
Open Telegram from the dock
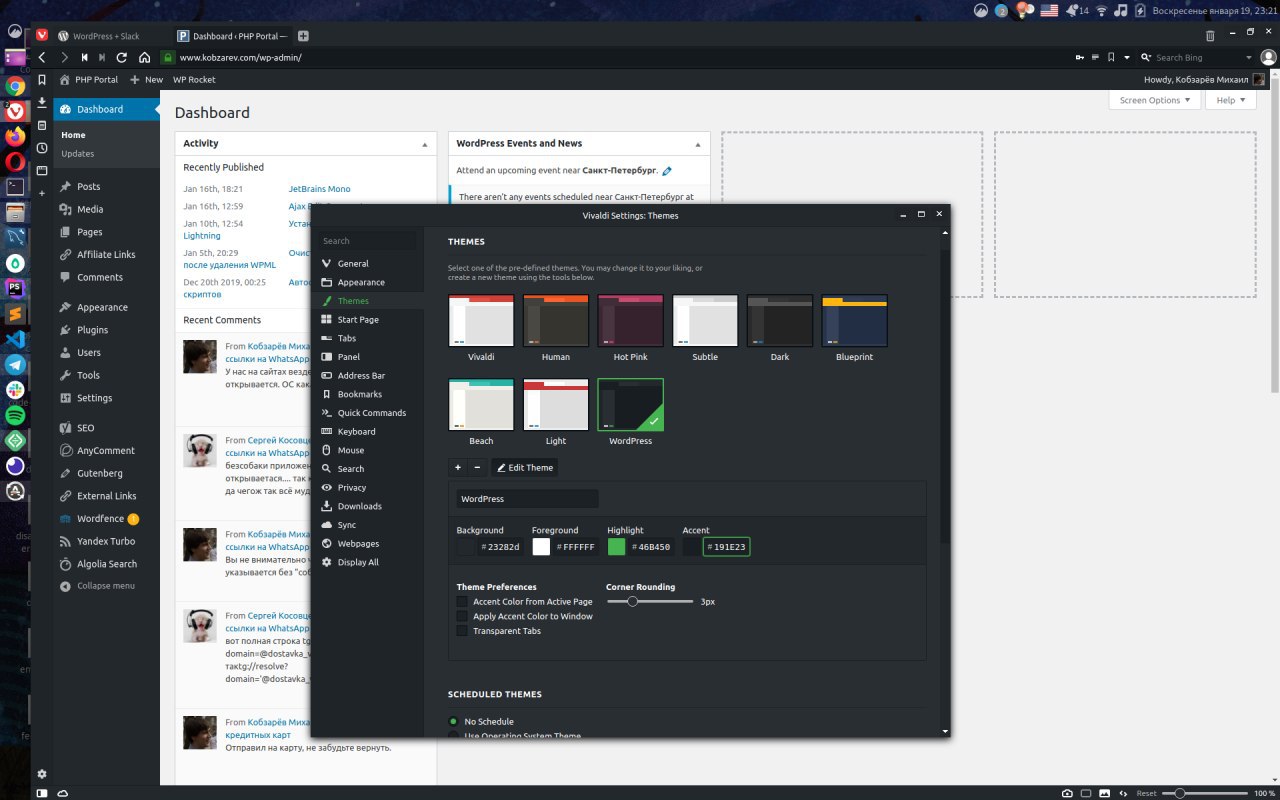(x=15, y=365)
